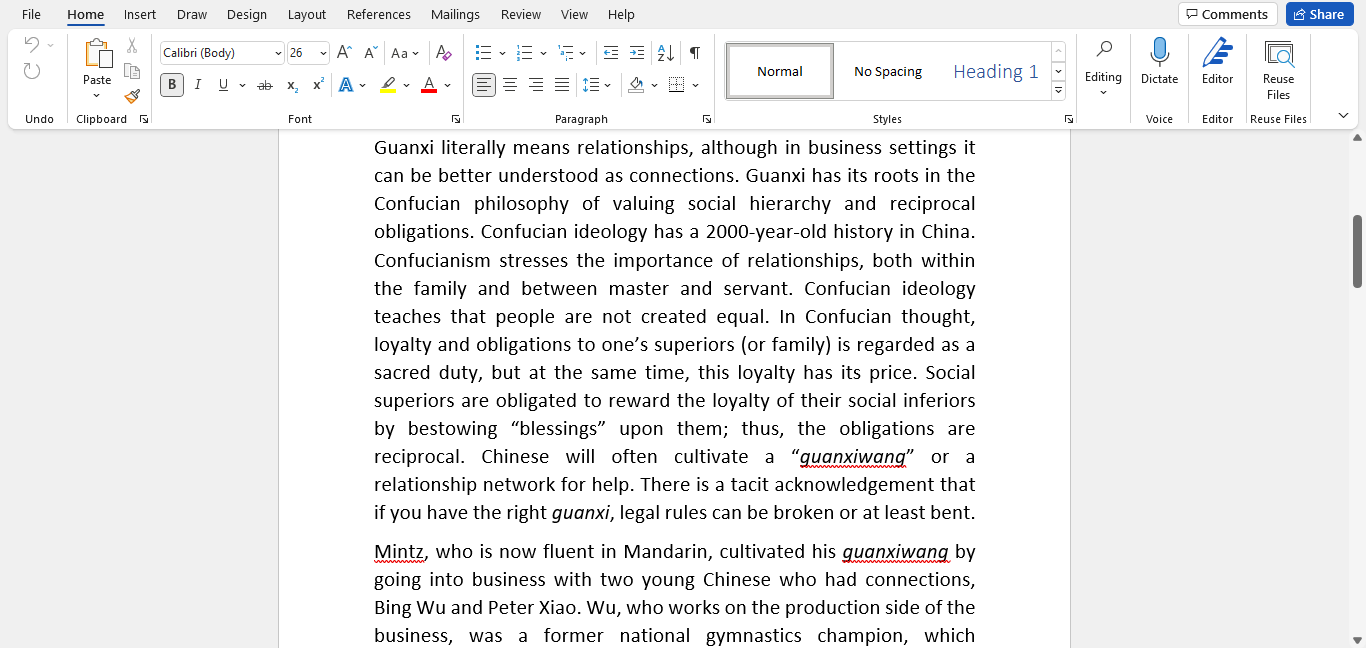Apply yellow text highlight color
Viewport: 1366px width, 648px height.
(x=388, y=86)
